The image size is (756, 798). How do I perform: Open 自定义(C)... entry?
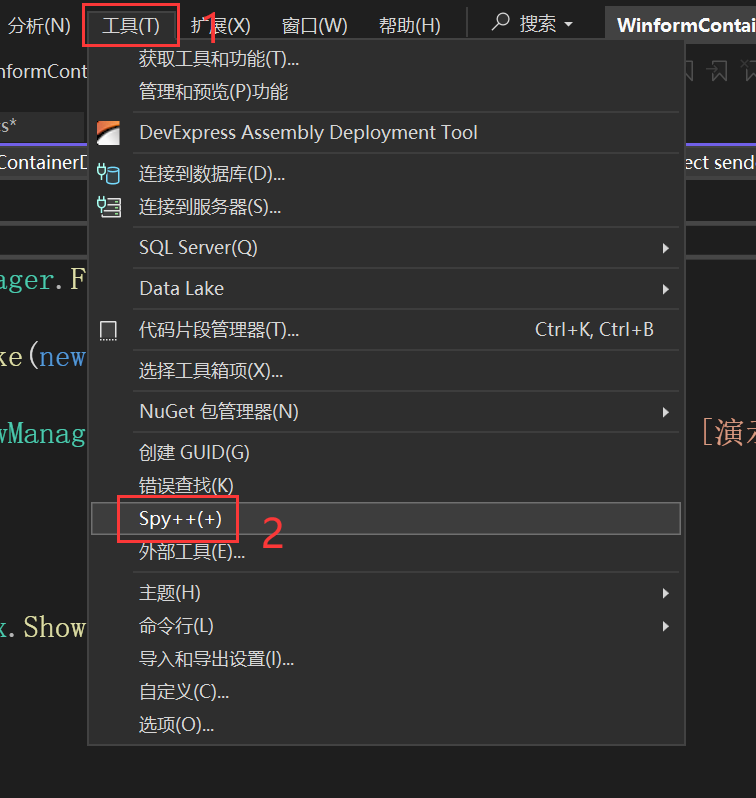point(386,692)
